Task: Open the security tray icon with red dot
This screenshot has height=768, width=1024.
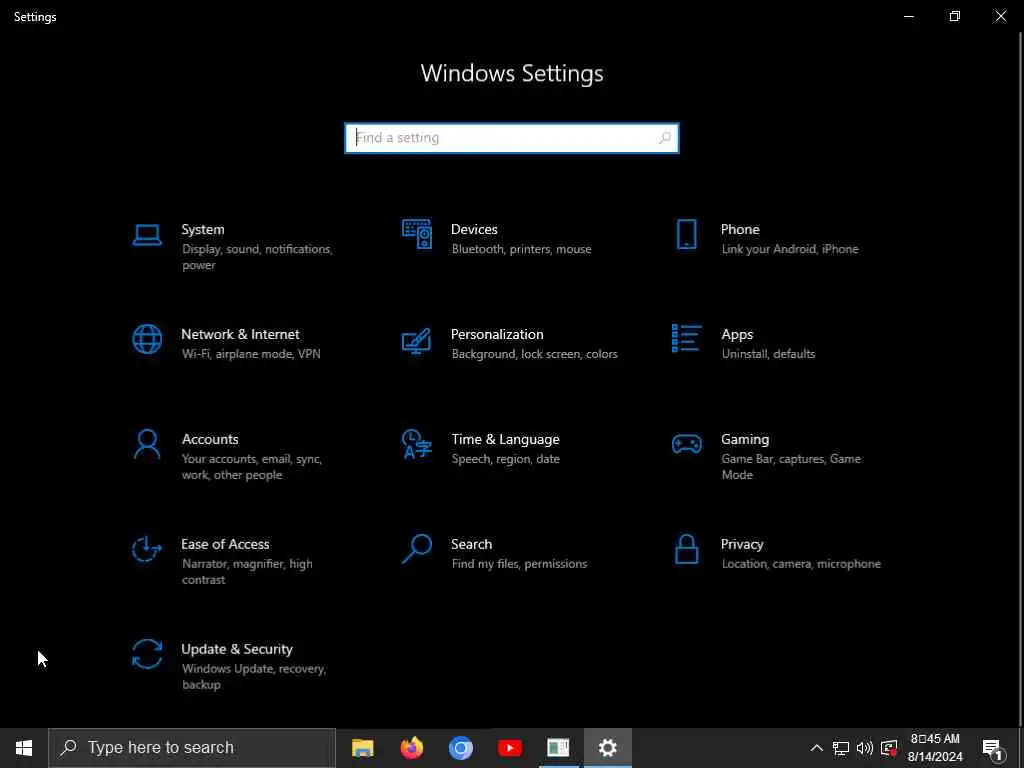Action: click(x=889, y=748)
